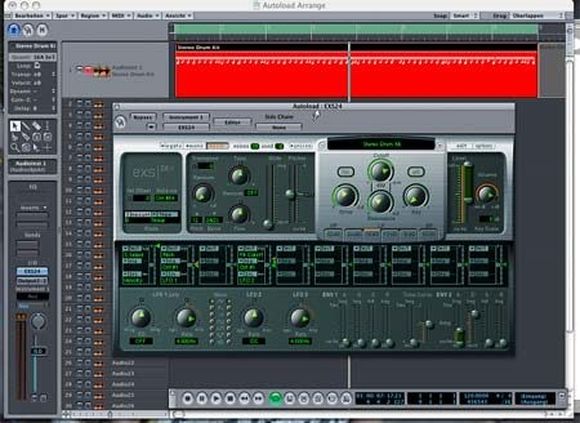Screen dimensions: 580x423
Task: Enable mono mode in EXS24
Action: pyautogui.click(x=194, y=146)
